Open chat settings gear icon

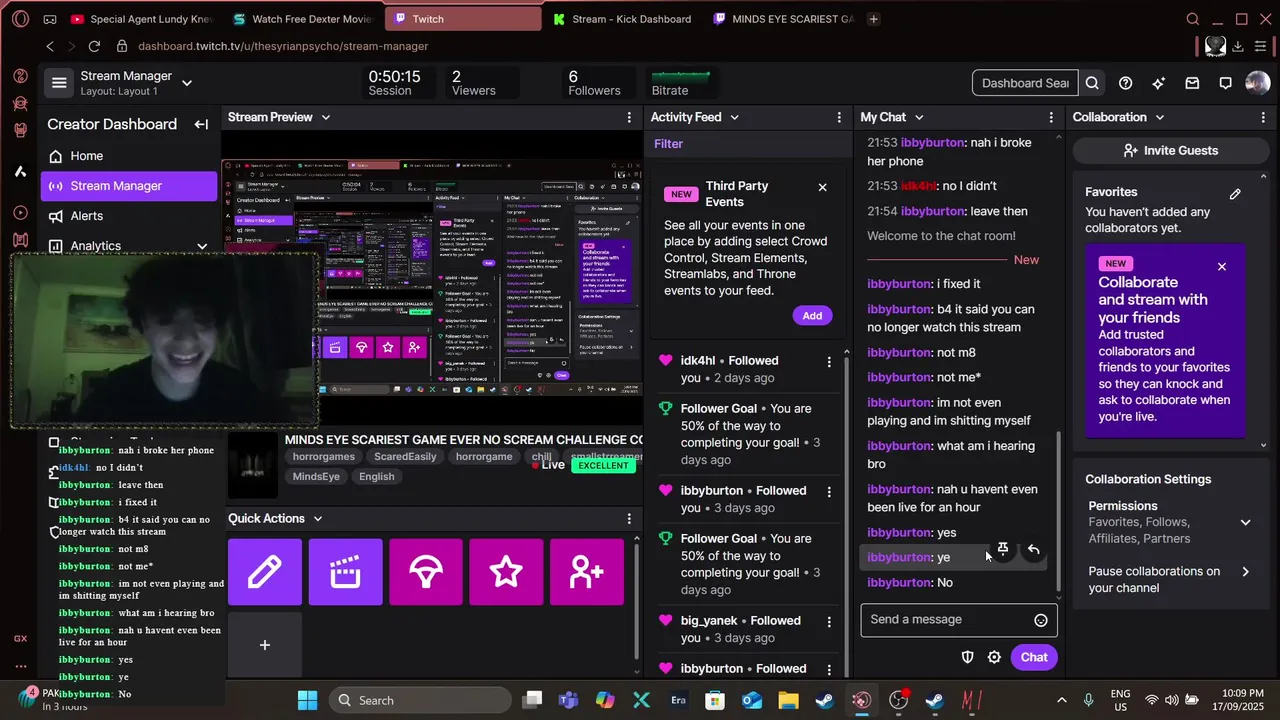coord(994,657)
